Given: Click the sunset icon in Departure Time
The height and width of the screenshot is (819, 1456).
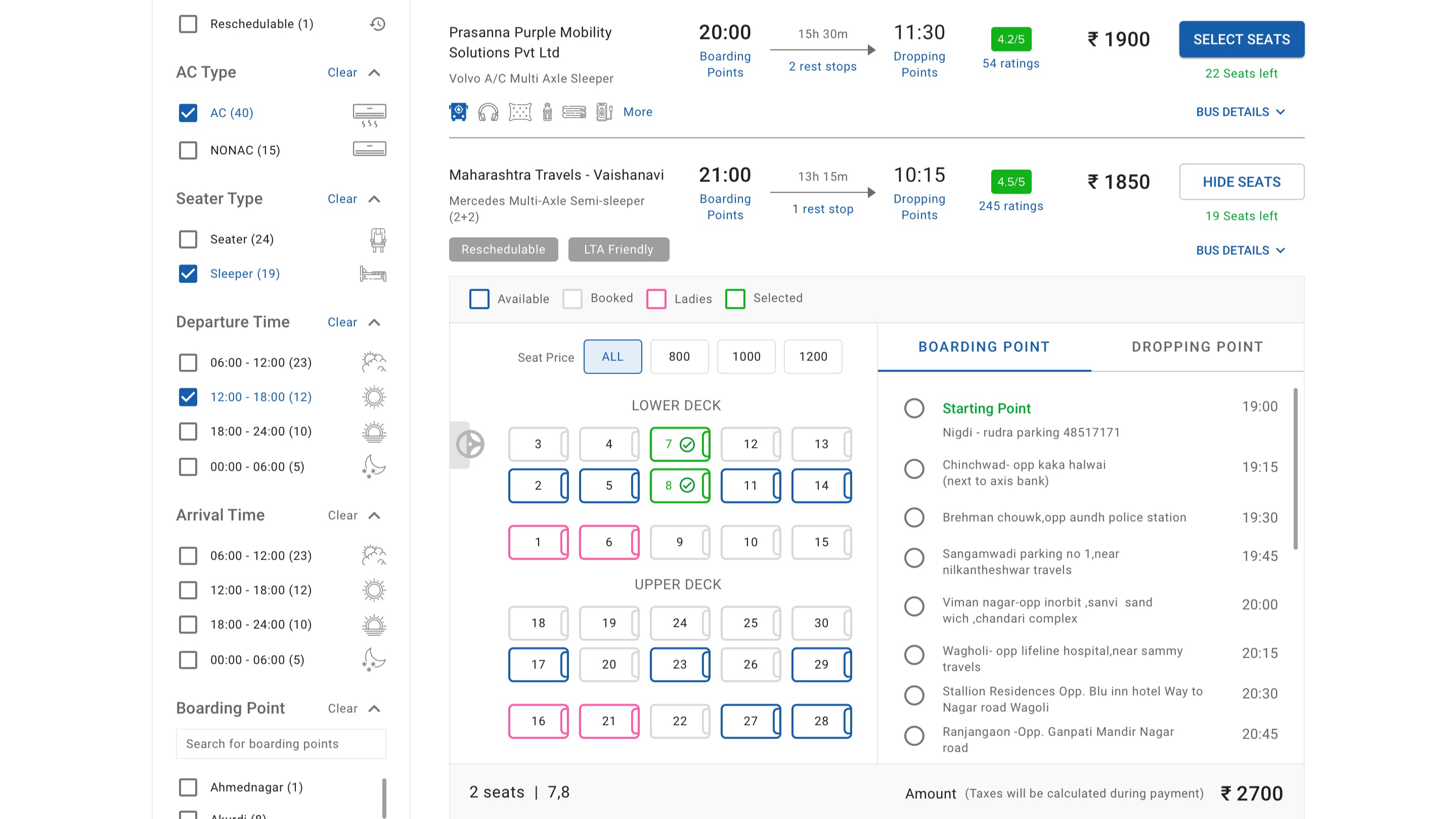Looking at the screenshot, I should 374,432.
